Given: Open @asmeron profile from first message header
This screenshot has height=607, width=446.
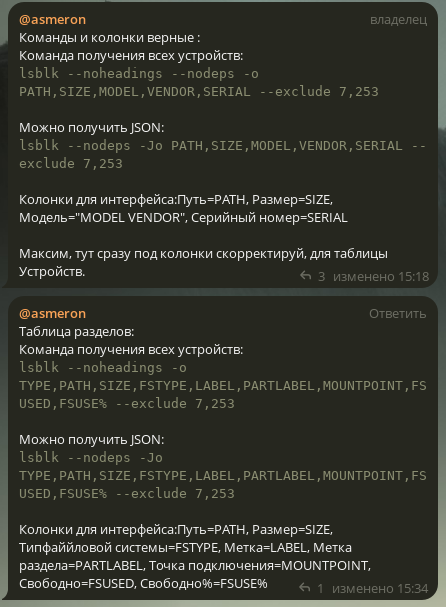Looking at the screenshot, I should click(52, 20).
